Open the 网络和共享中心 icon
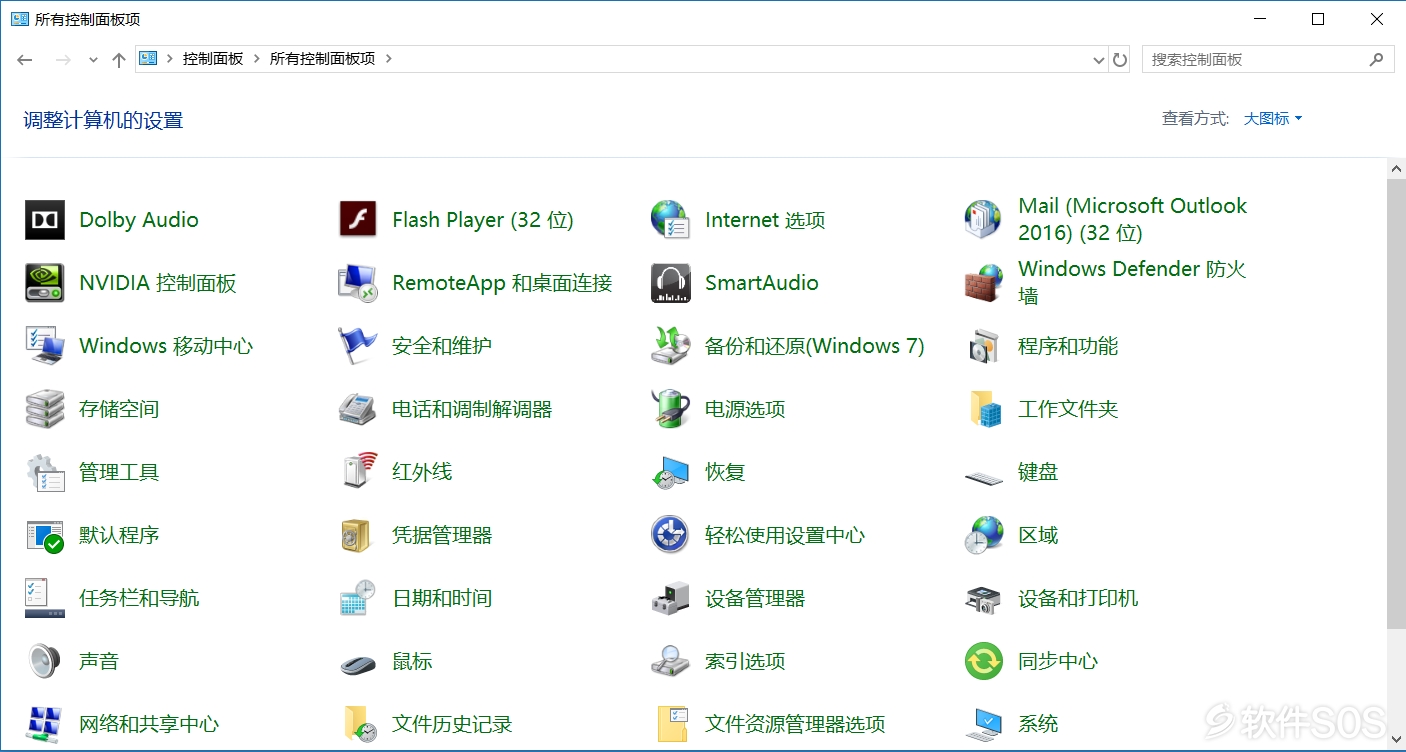Screen dimensions: 1406x752 (x=44, y=724)
